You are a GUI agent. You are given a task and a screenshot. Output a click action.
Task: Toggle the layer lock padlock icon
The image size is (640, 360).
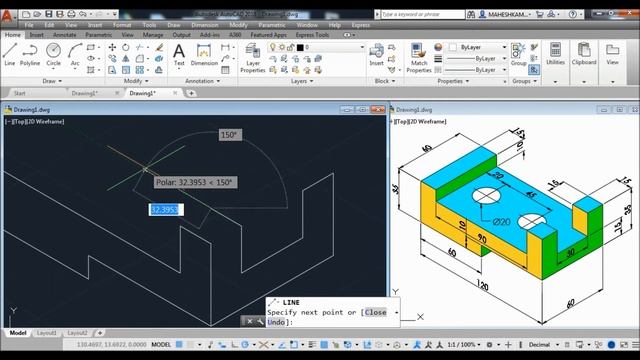290,47
